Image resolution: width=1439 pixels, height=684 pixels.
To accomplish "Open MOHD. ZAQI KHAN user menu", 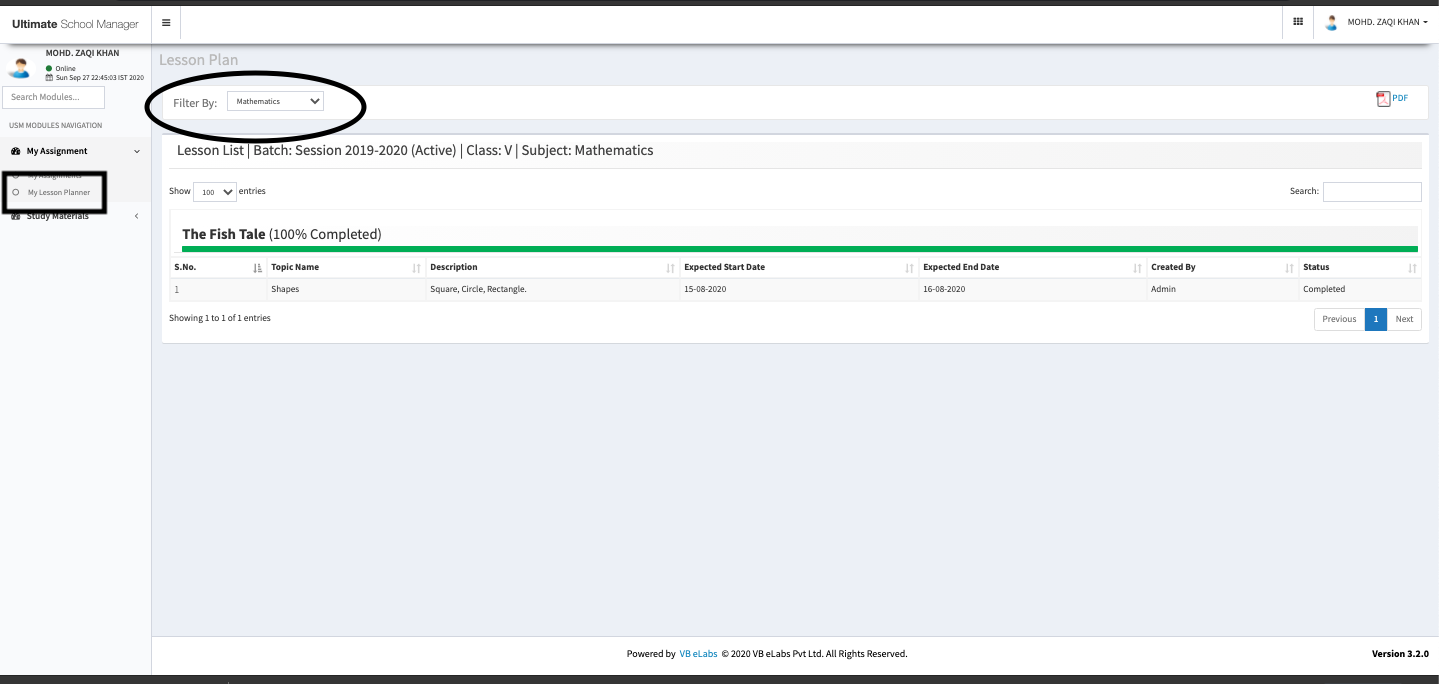I will (x=1387, y=22).
